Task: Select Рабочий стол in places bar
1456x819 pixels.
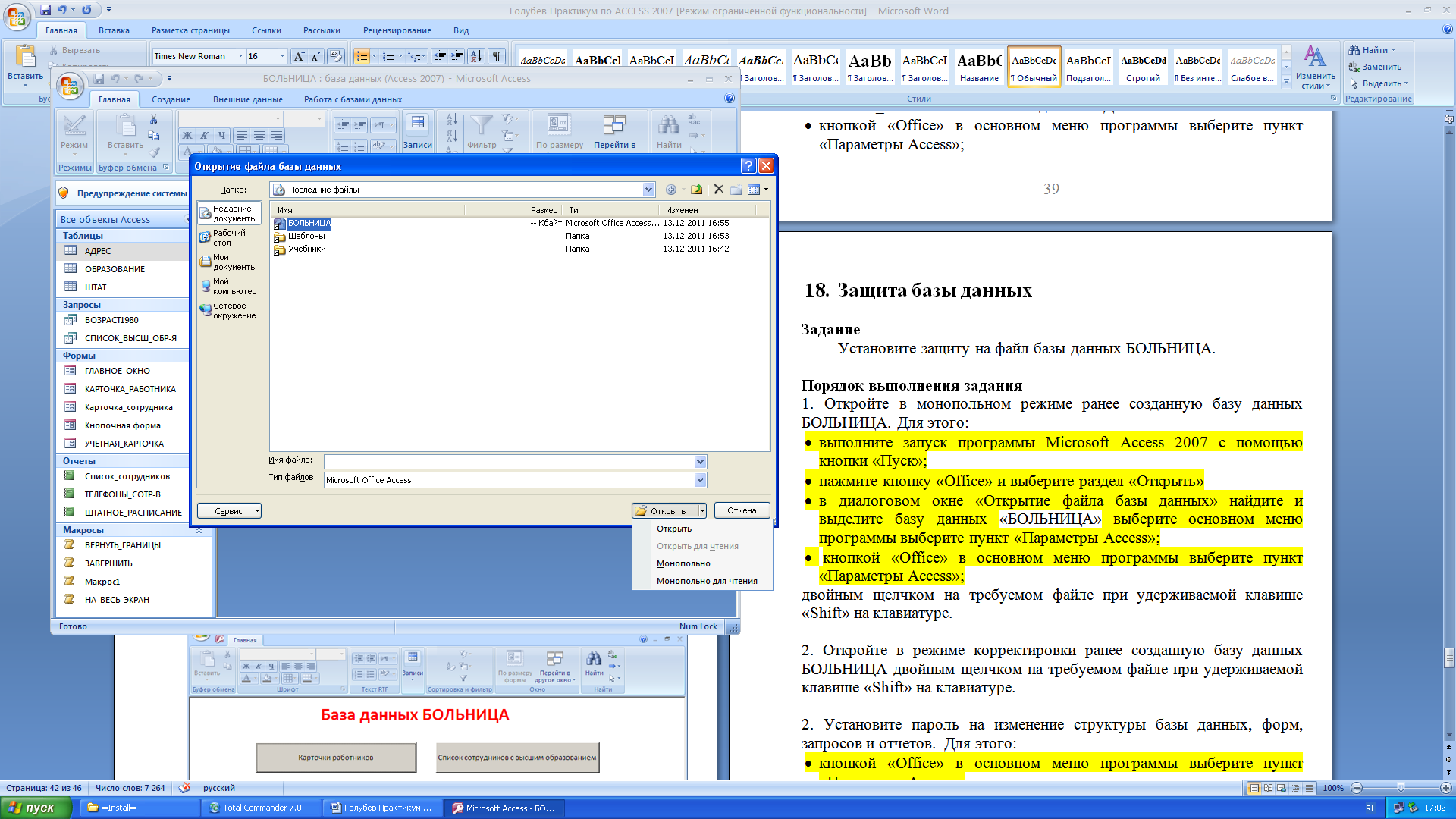Action: tap(228, 238)
